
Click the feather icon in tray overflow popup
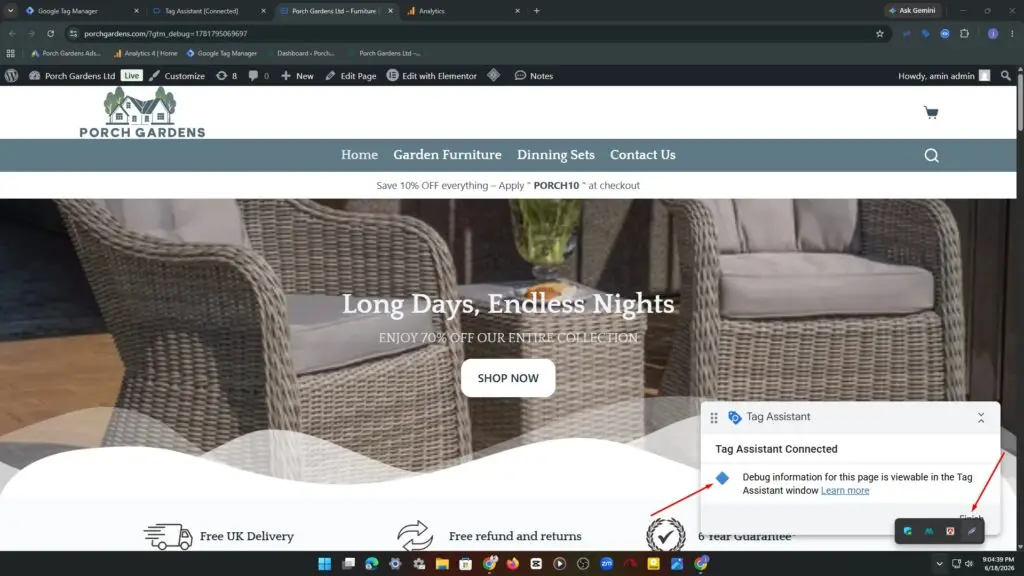972,532
